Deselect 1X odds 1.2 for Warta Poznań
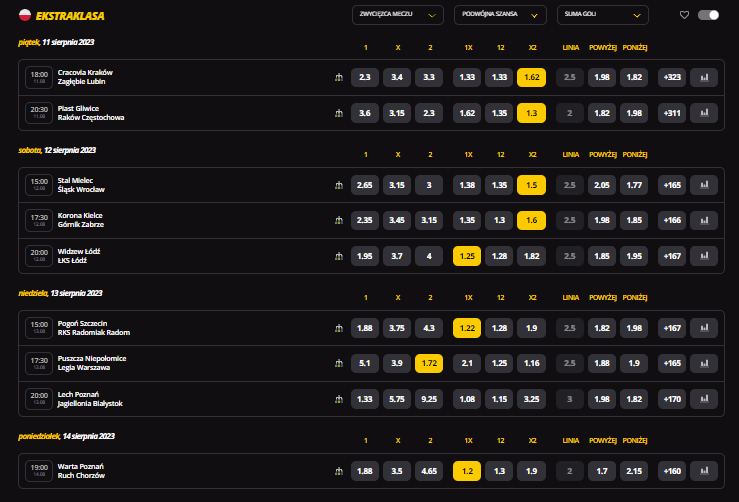Viewport: 739px width, 502px height. (467, 471)
